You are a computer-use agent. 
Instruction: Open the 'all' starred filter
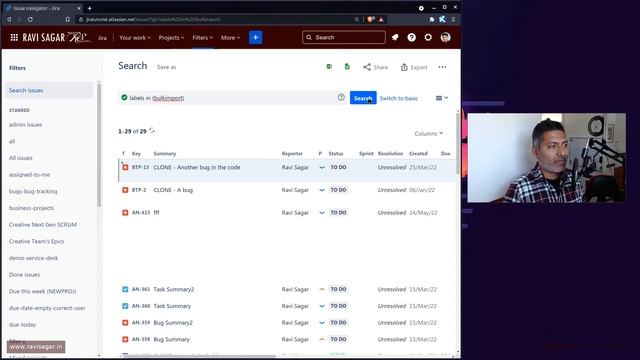12,141
